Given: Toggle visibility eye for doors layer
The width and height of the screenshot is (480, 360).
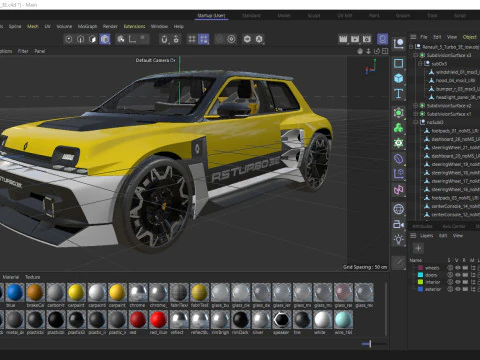Looking at the screenshot, I should pyautogui.click(x=458, y=275).
